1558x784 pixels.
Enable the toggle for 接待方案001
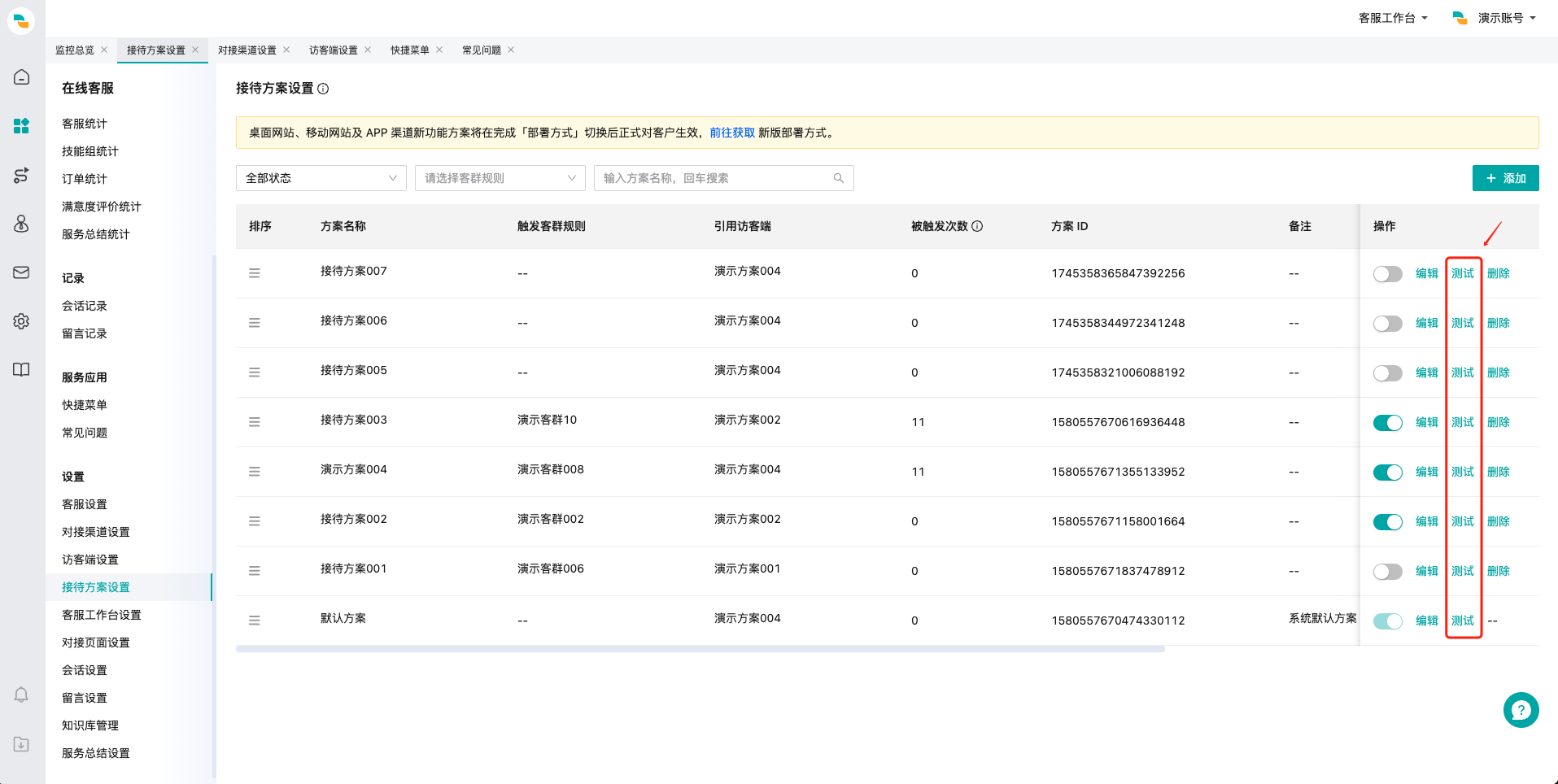(1387, 572)
